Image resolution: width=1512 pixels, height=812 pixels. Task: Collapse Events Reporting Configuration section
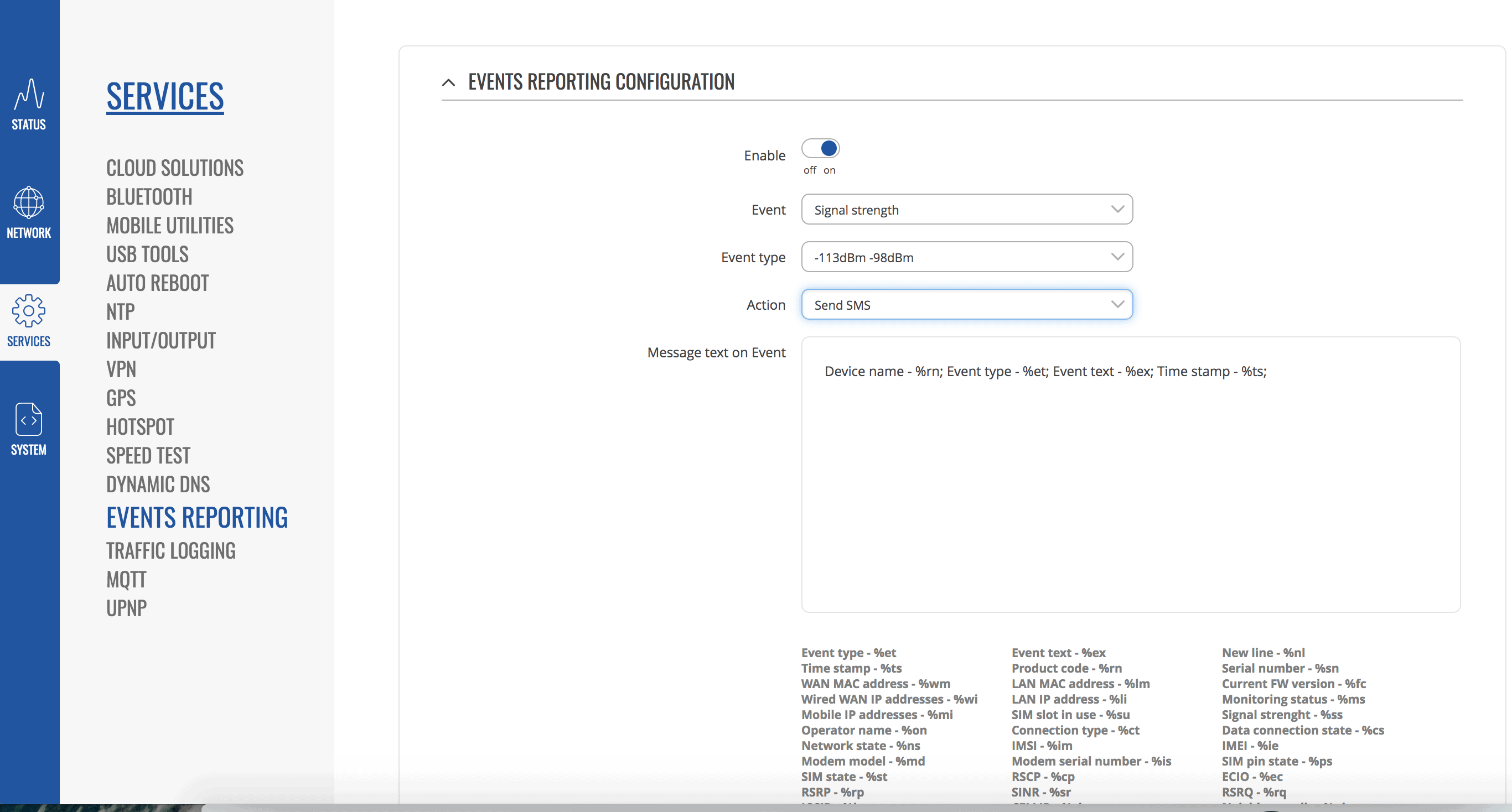(448, 82)
